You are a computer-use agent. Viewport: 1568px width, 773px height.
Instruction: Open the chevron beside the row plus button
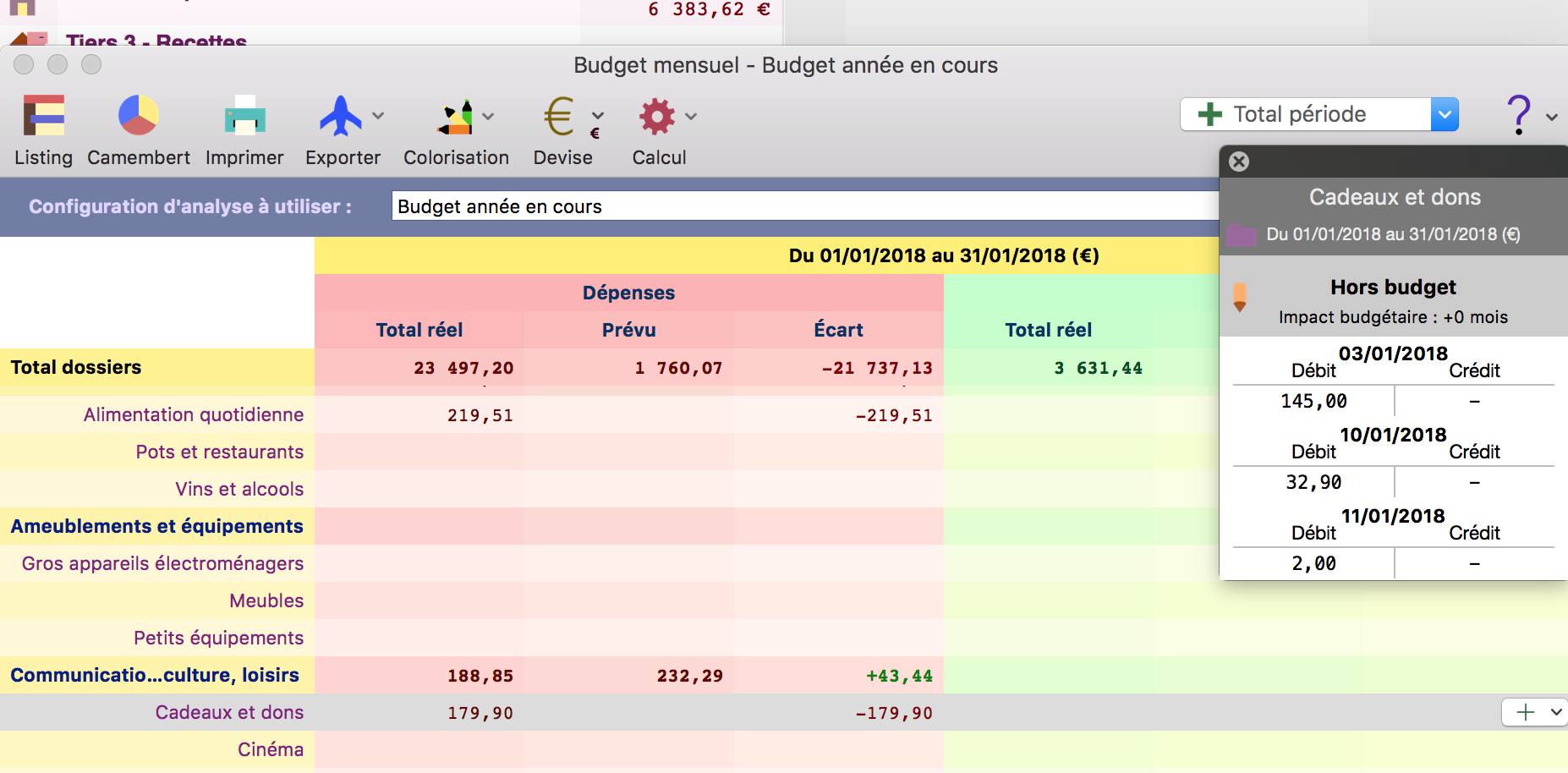(x=1556, y=712)
